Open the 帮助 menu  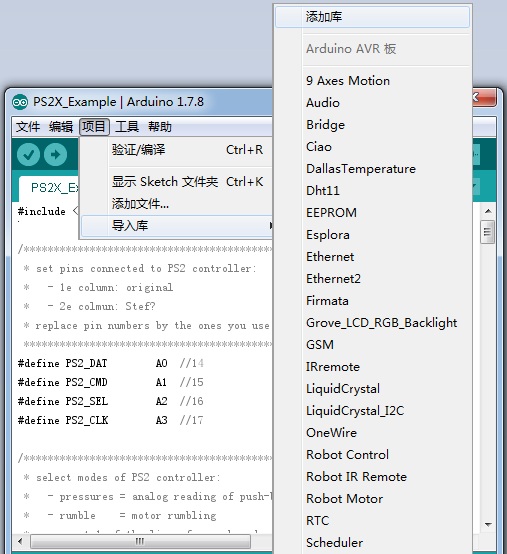(160, 126)
